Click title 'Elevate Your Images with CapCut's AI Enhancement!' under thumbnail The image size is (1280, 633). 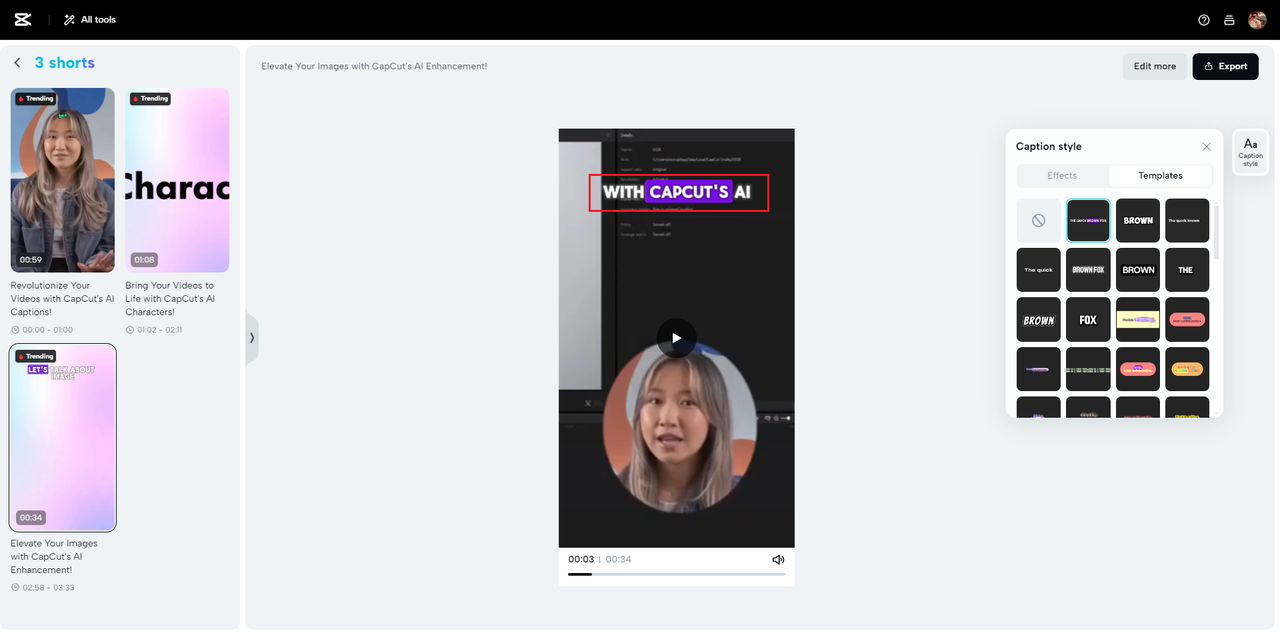click(55, 556)
